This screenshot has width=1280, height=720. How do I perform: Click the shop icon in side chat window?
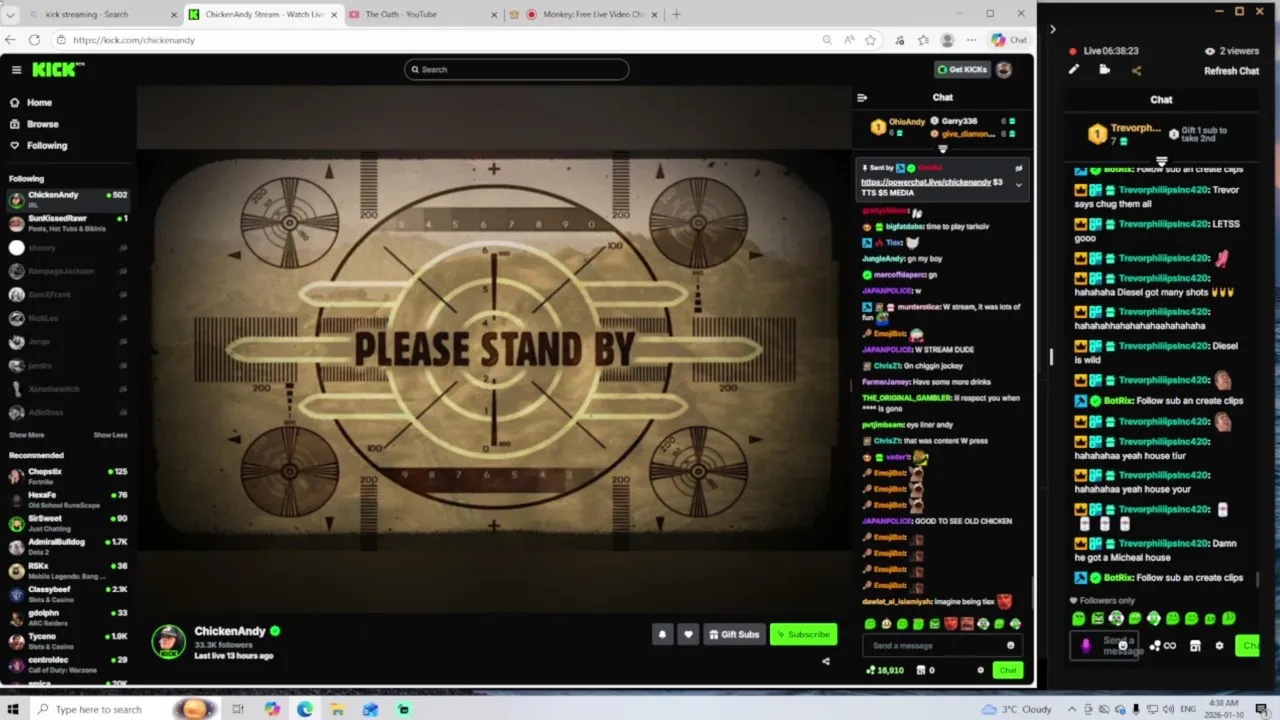[x=1195, y=646]
